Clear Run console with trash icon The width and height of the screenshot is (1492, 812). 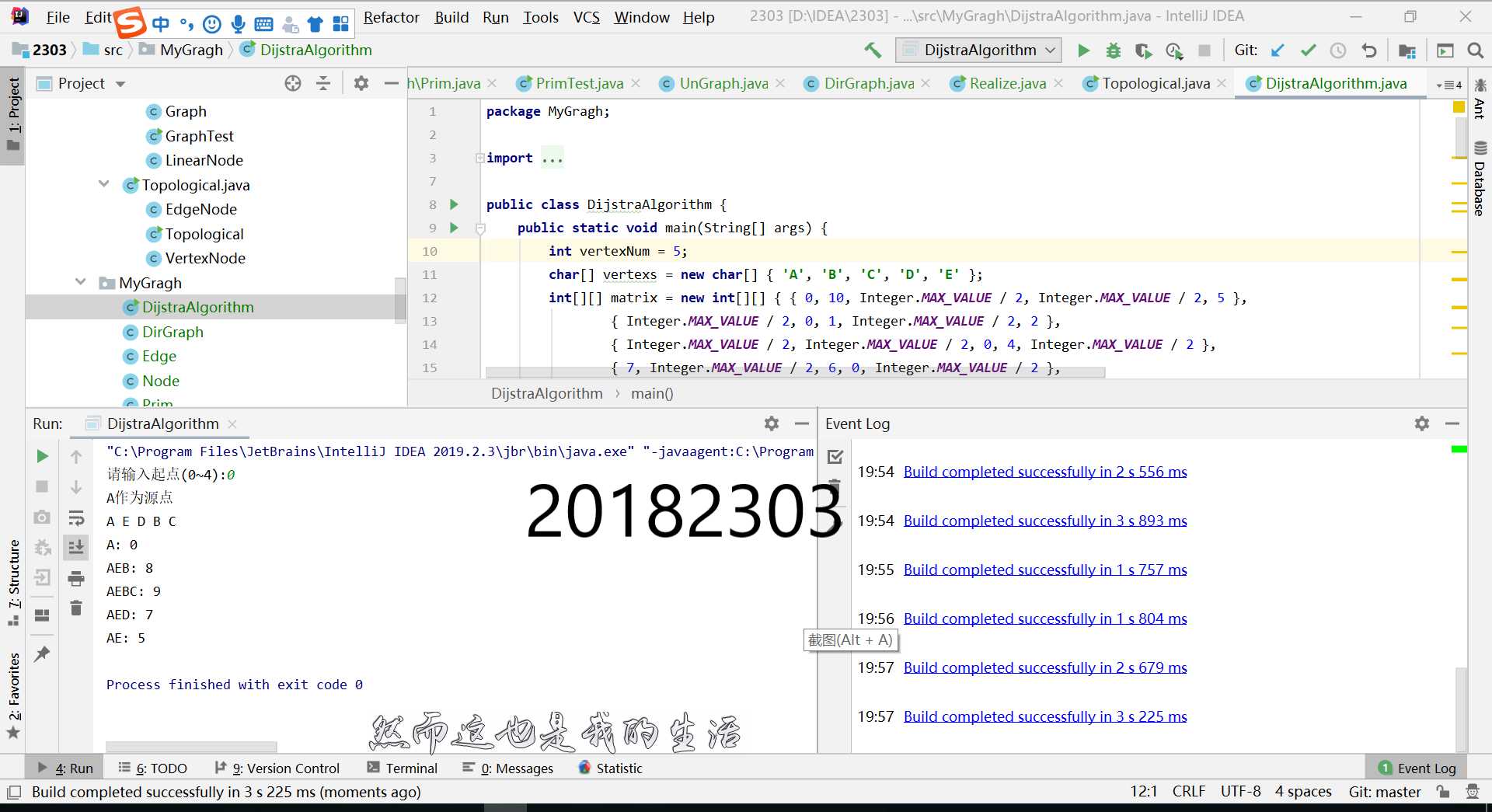(76, 608)
